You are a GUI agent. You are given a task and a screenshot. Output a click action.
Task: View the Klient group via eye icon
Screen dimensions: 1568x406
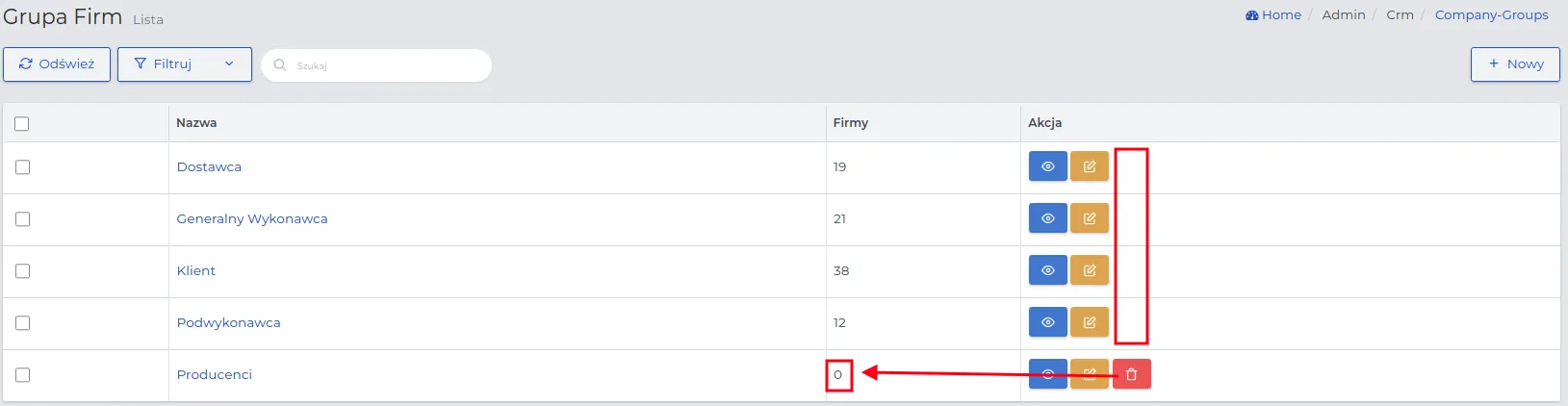(x=1048, y=270)
